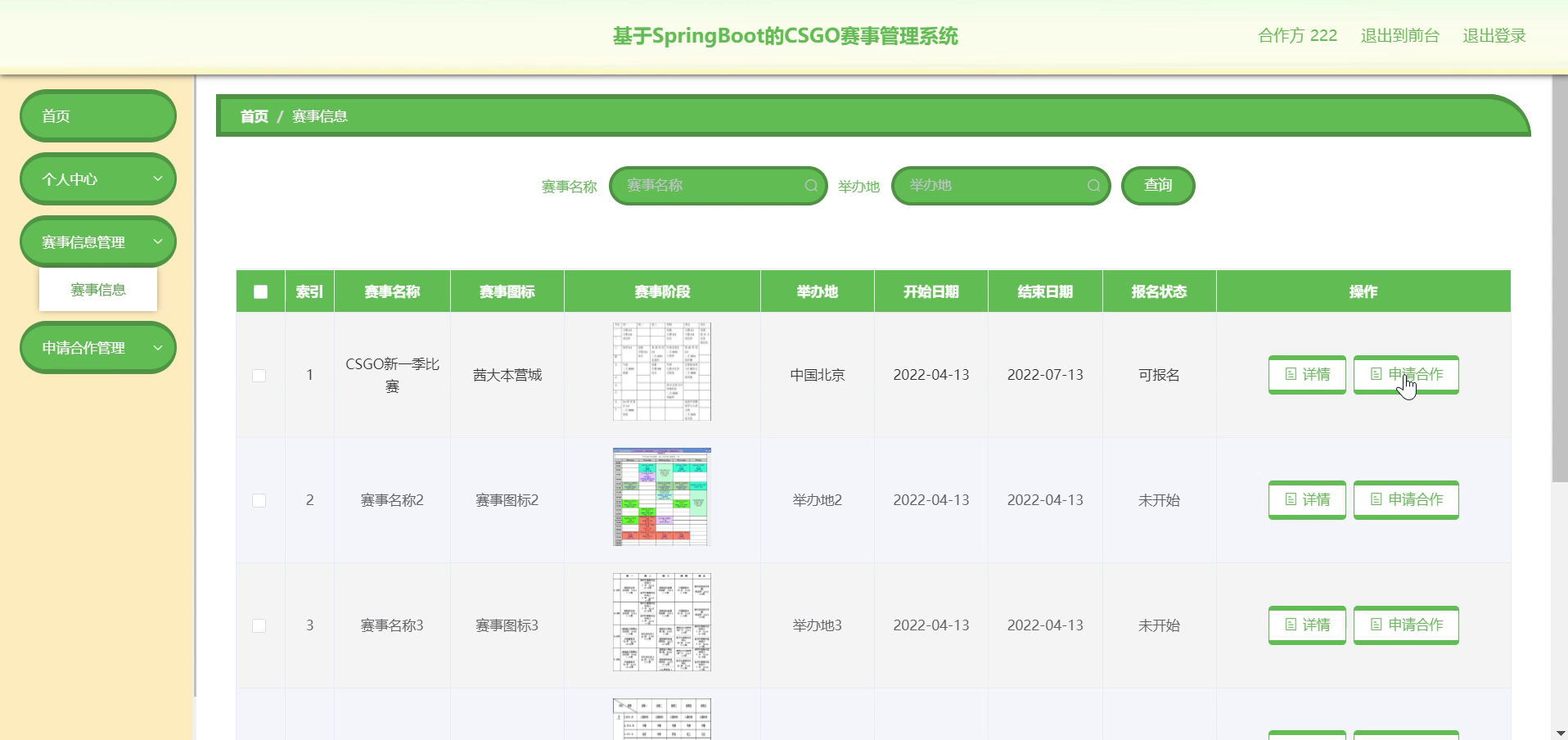Check the row for 赛事名称3
Viewport: 1568px width, 740px height.
[x=259, y=625]
